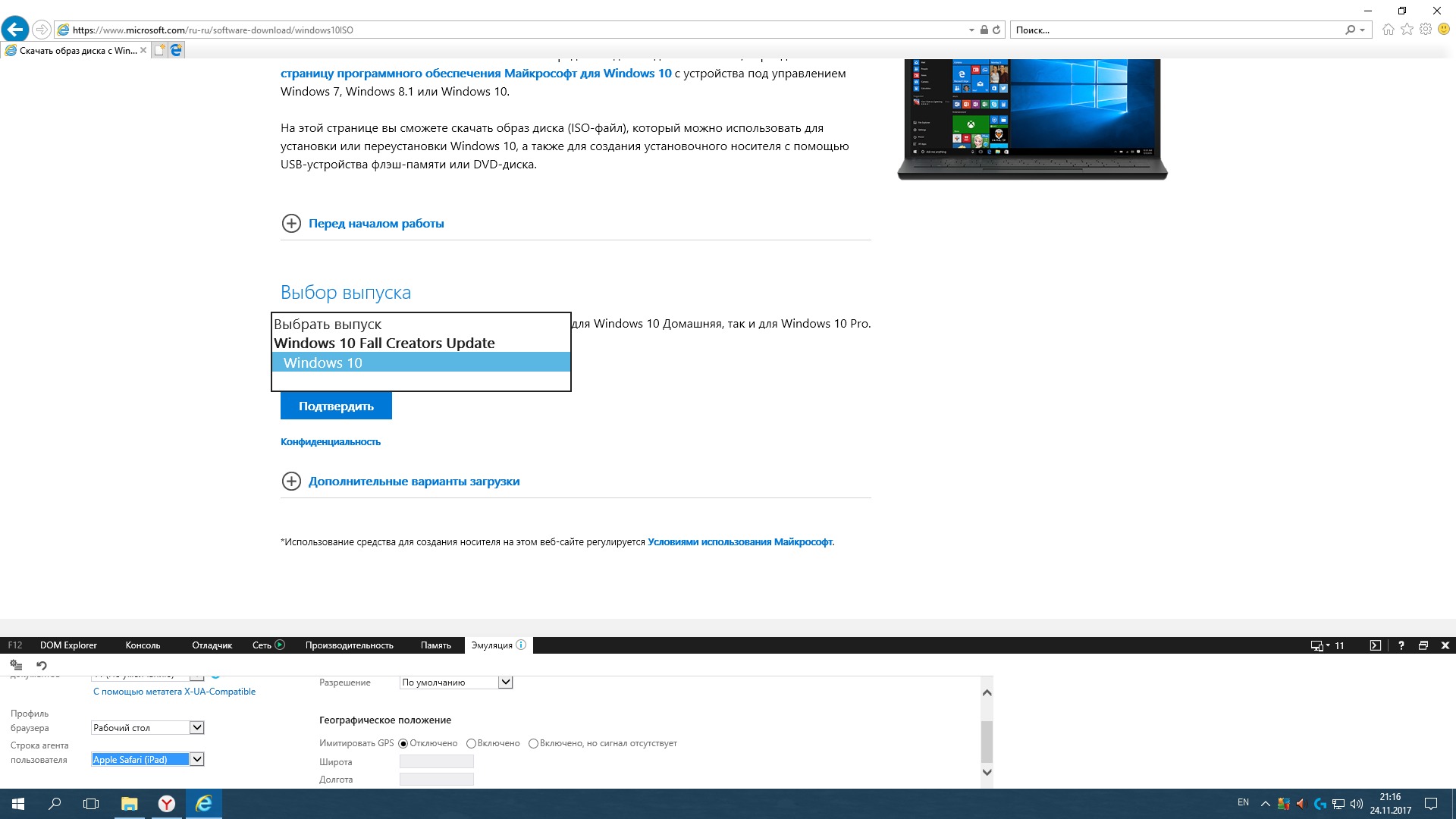Click the feedback smiley face icon
1456x819 pixels.
[1444, 30]
